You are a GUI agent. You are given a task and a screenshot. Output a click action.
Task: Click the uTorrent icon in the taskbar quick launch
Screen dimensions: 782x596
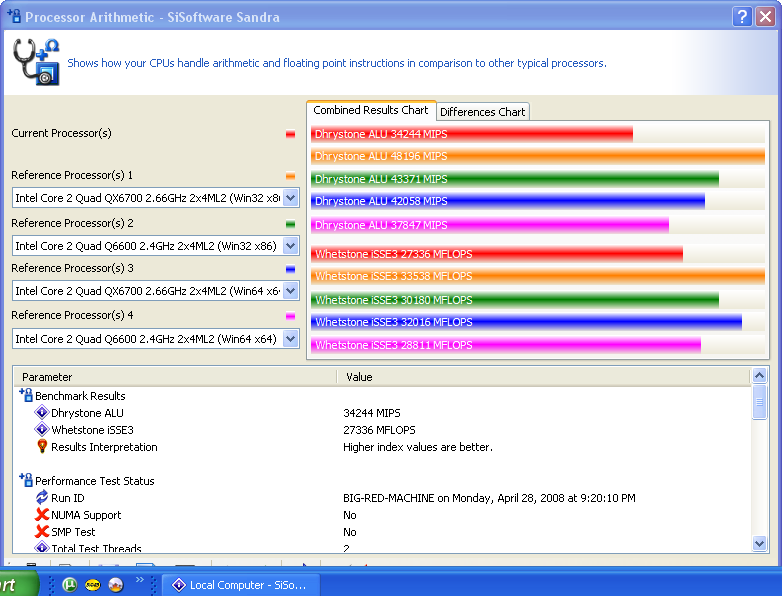[x=69, y=585]
